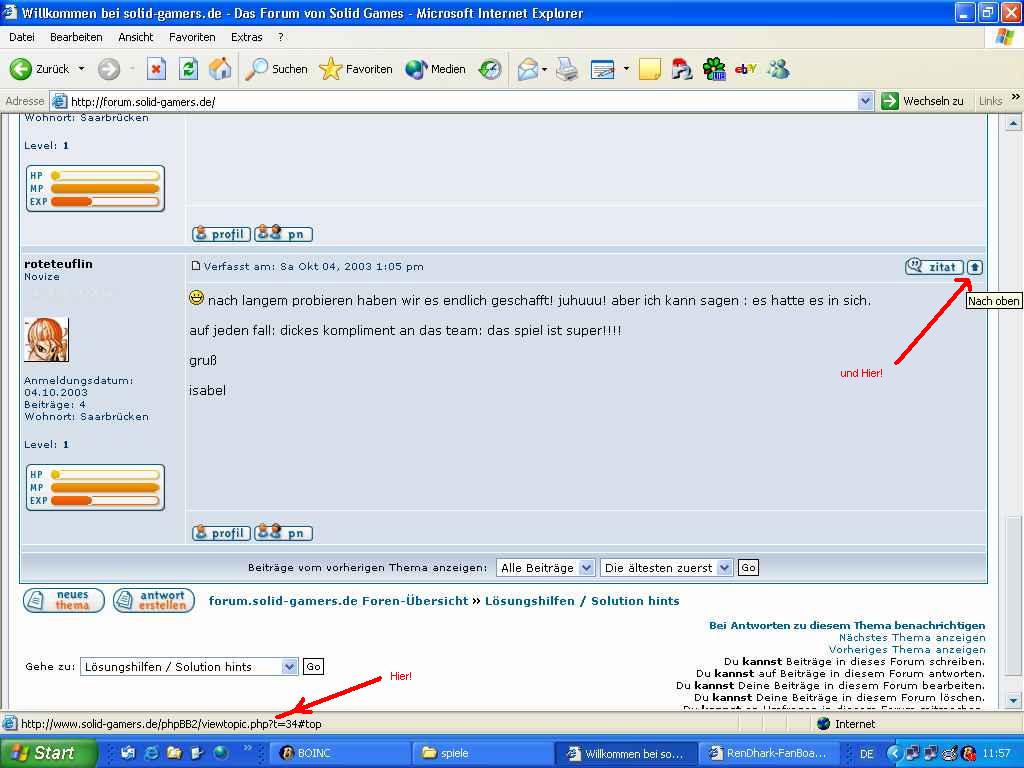1024x768 pixels.
Task: Click the antwort erstellen button
Action: click(x=153, y=600)
